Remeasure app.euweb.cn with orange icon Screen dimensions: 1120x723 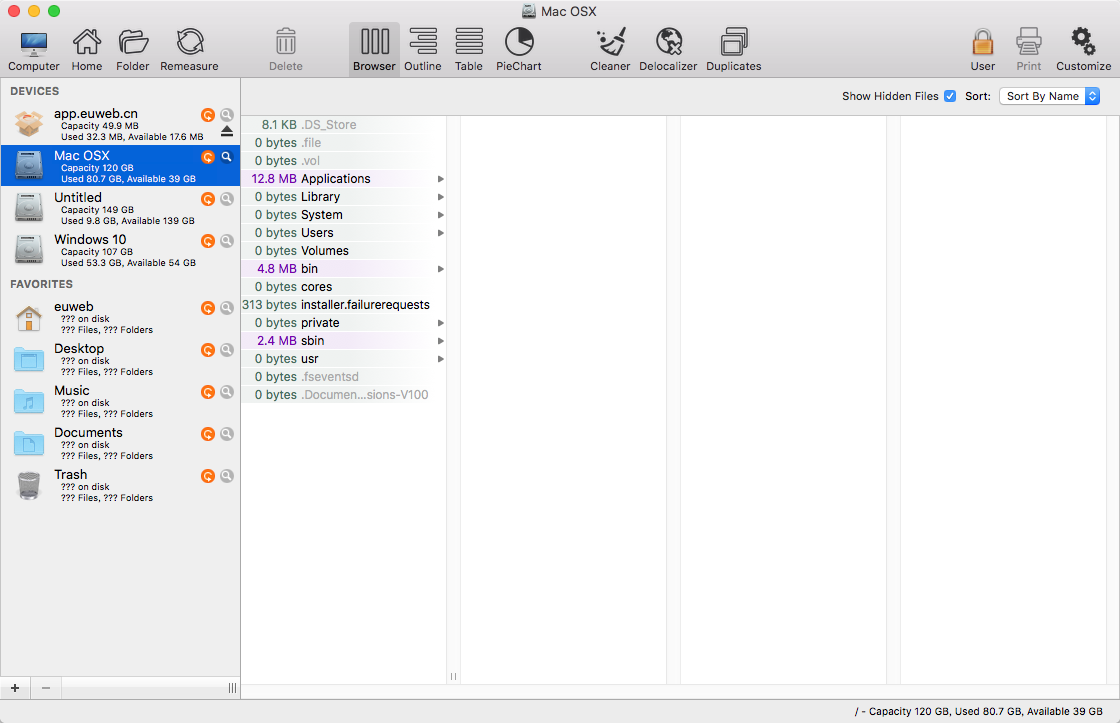pyautogui.click(x=208, y=114)
